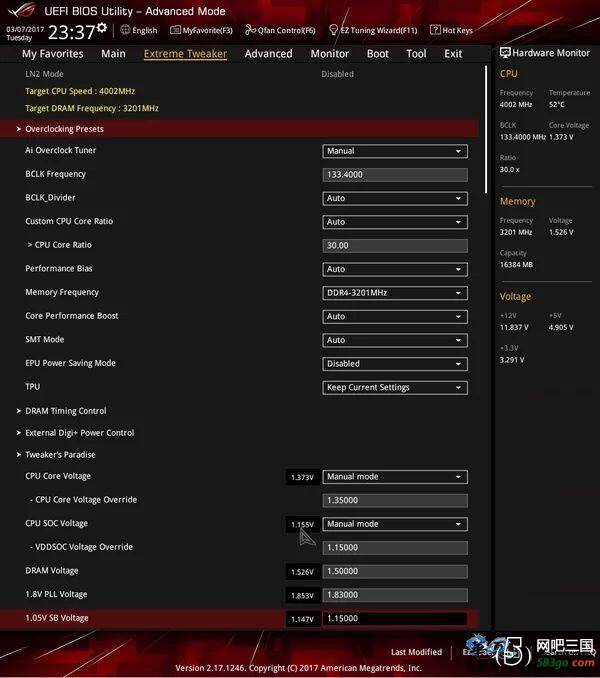The image size is (600, 678).
Task: Edit 1.8V PLL Voltage field
Action: click(x=395, y=595)
